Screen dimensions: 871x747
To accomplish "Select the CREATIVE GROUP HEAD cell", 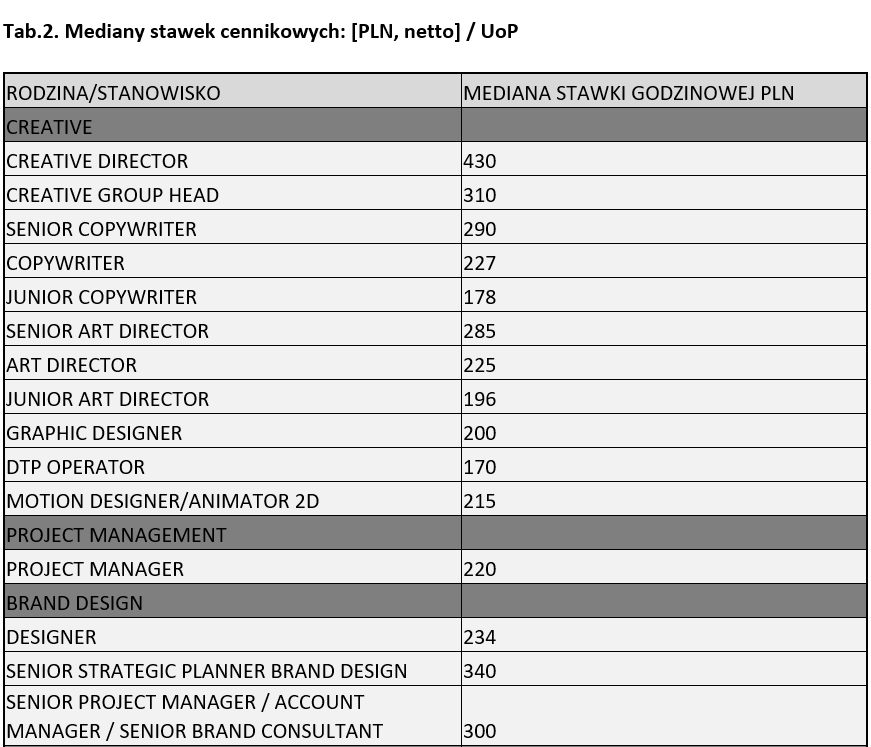I will 112,195.
